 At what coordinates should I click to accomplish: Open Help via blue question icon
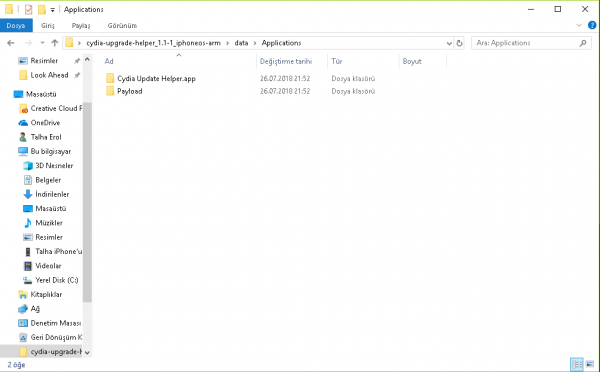point(592,25)
